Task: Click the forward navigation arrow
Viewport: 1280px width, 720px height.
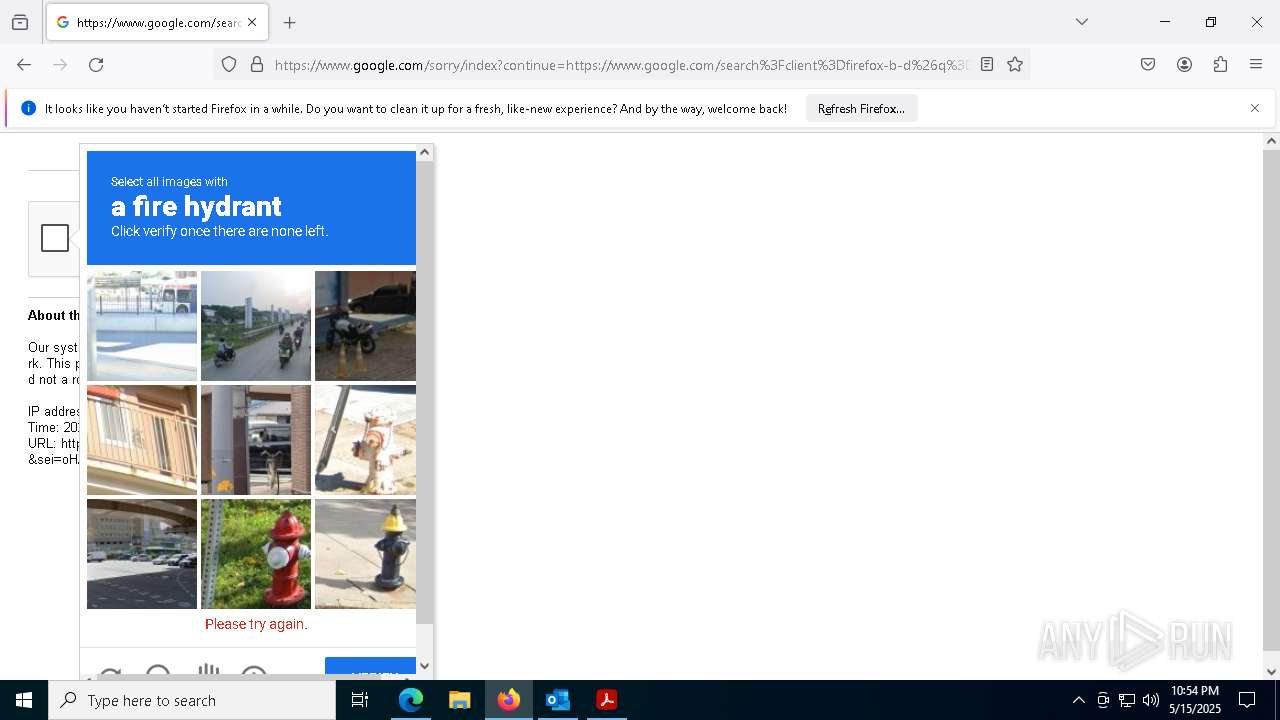Action: [60, 64]
